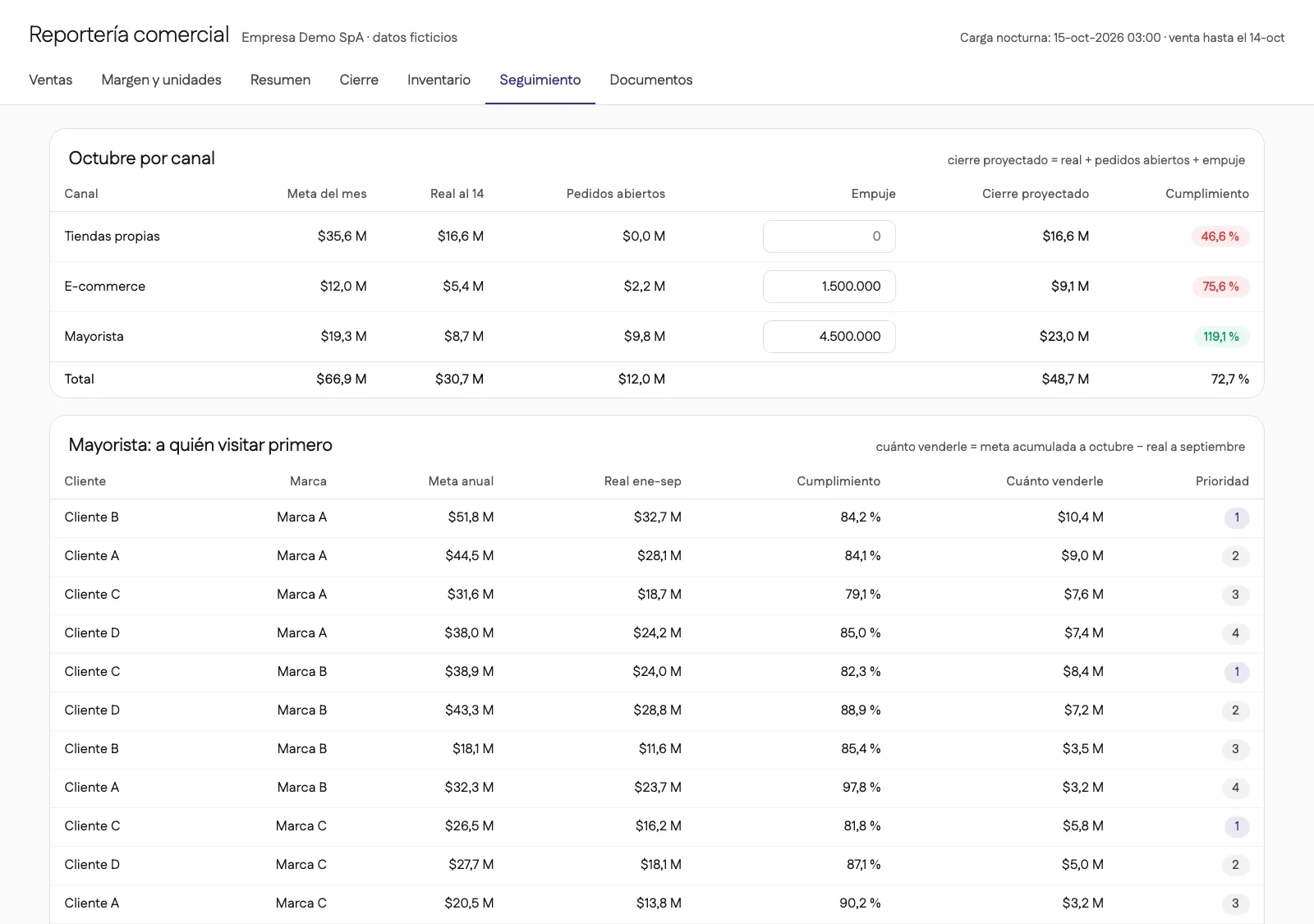Screen dimensions: 1314x924
Task: Click the Cierre proyectado column header
Action: click(x=1035, y=194)
